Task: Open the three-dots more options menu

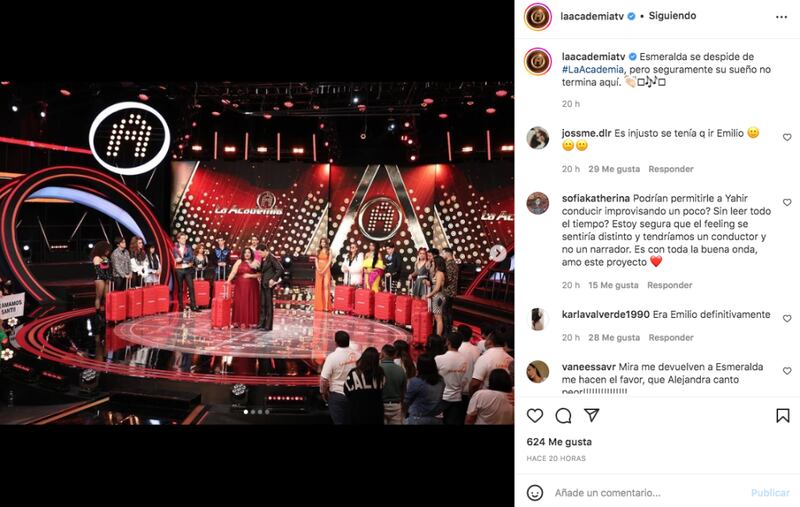Action: 781,17
